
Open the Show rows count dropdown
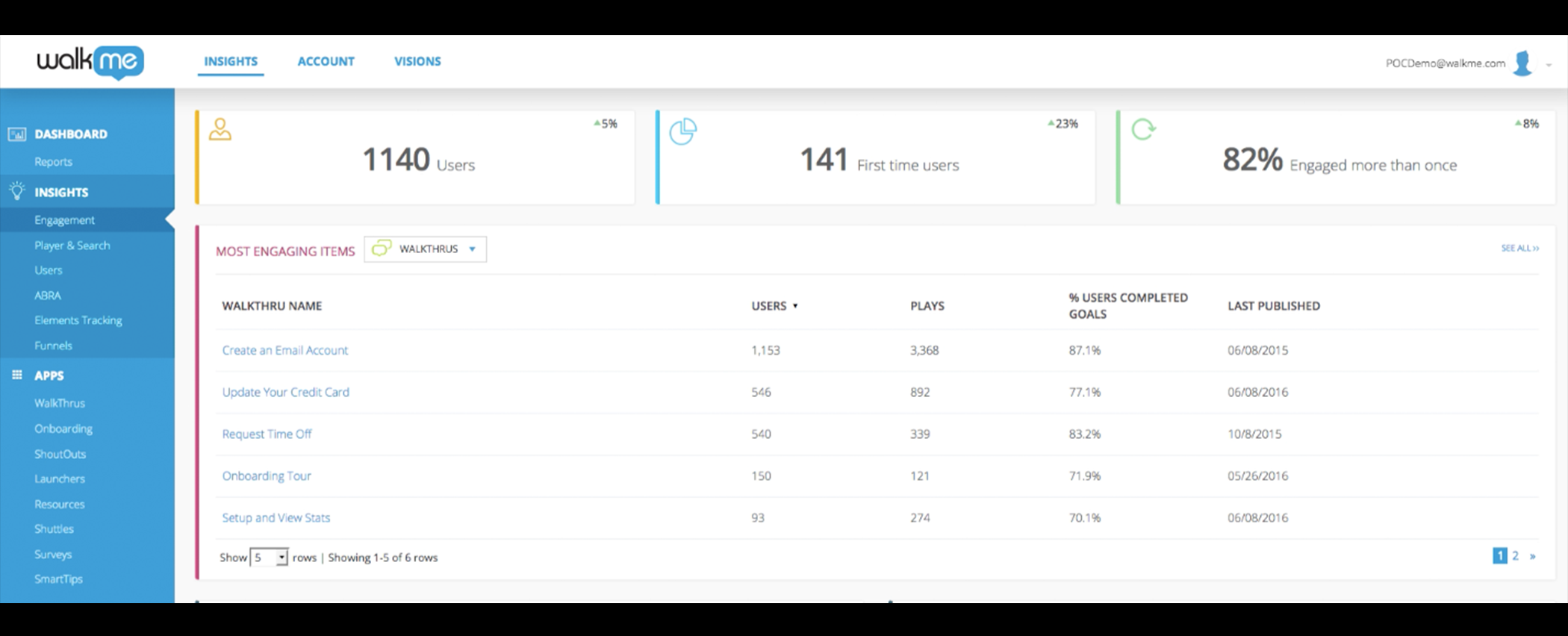point(269,557)
